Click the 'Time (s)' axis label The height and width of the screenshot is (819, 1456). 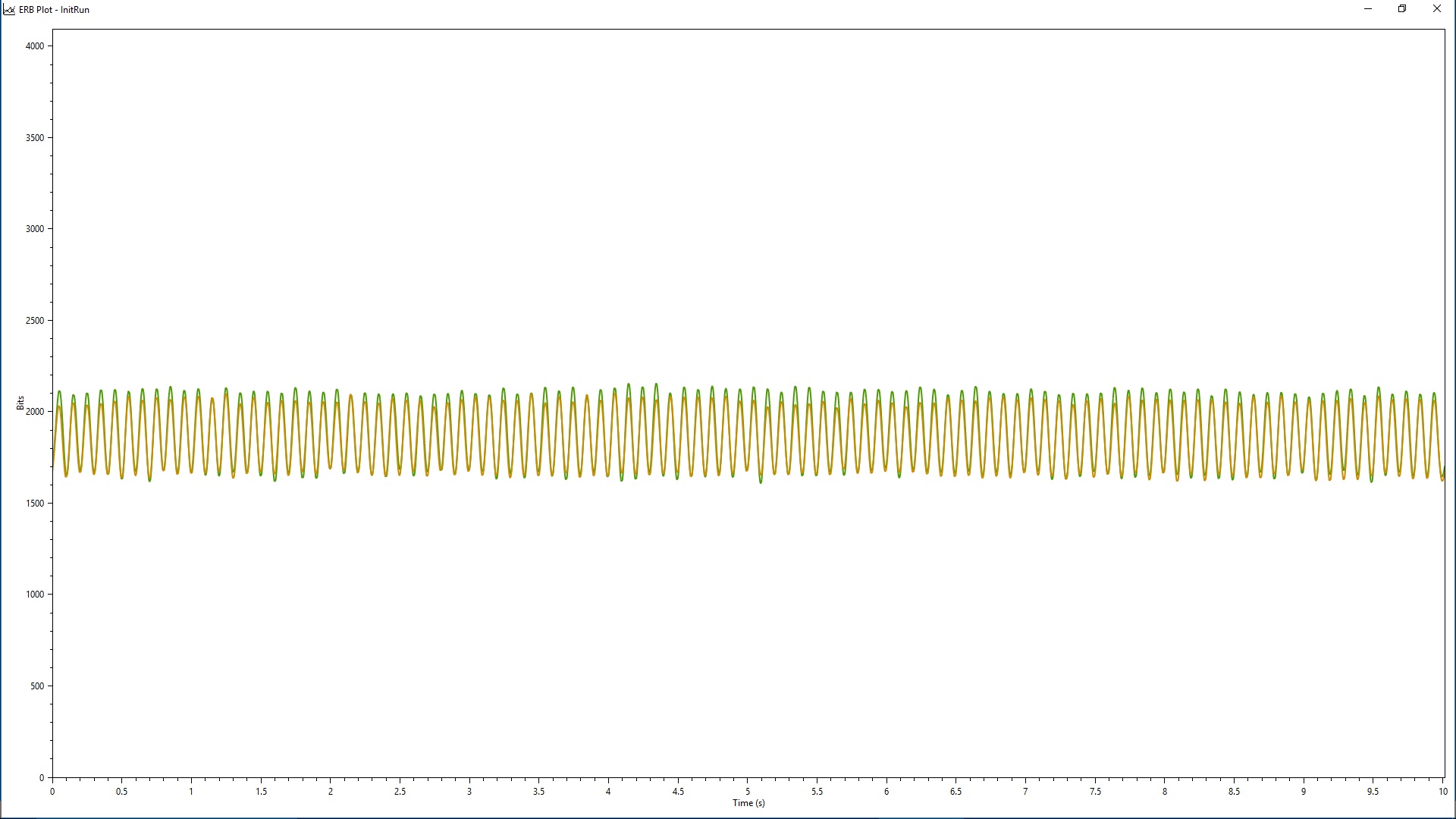[748, 803]
